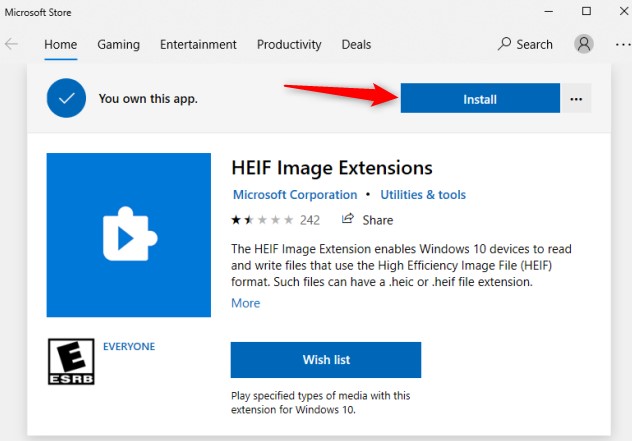632x441 pixels.
Task: Open the Productivity tab
Action: coord(289,44)
